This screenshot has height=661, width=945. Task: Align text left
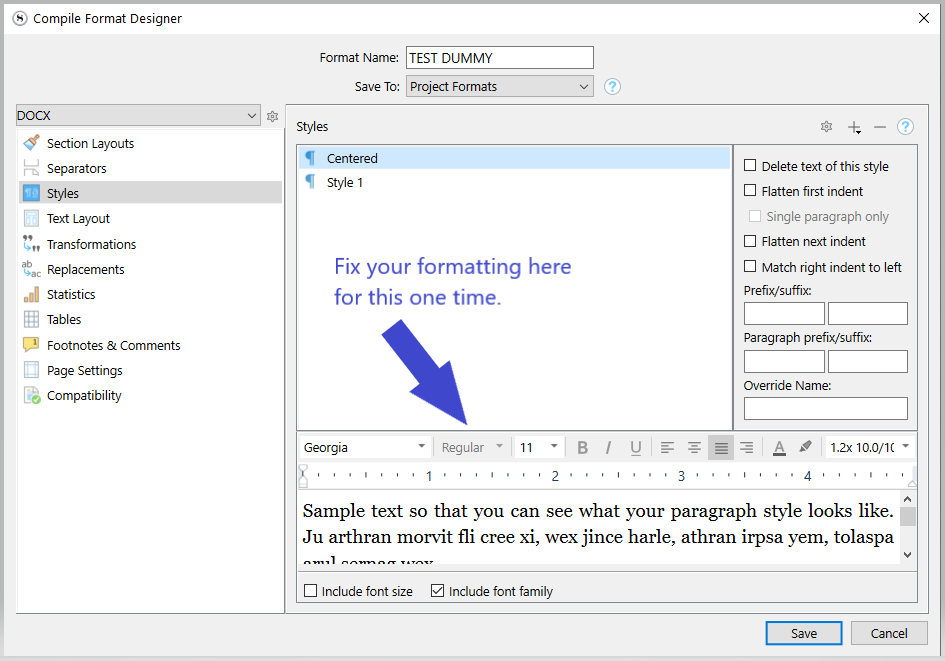click(x=667, y=447)
